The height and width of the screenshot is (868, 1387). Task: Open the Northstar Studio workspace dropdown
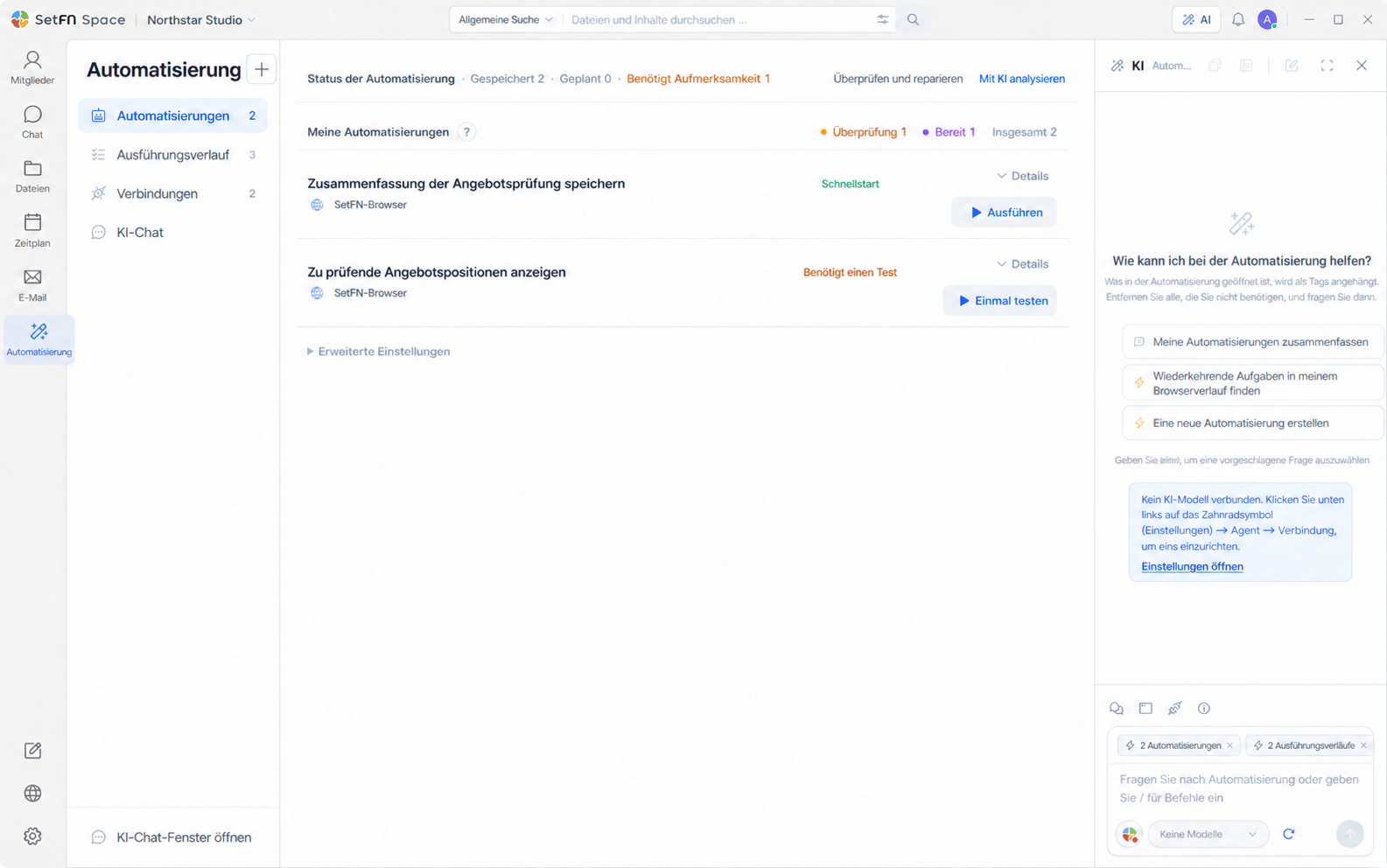tap(201, 19)
